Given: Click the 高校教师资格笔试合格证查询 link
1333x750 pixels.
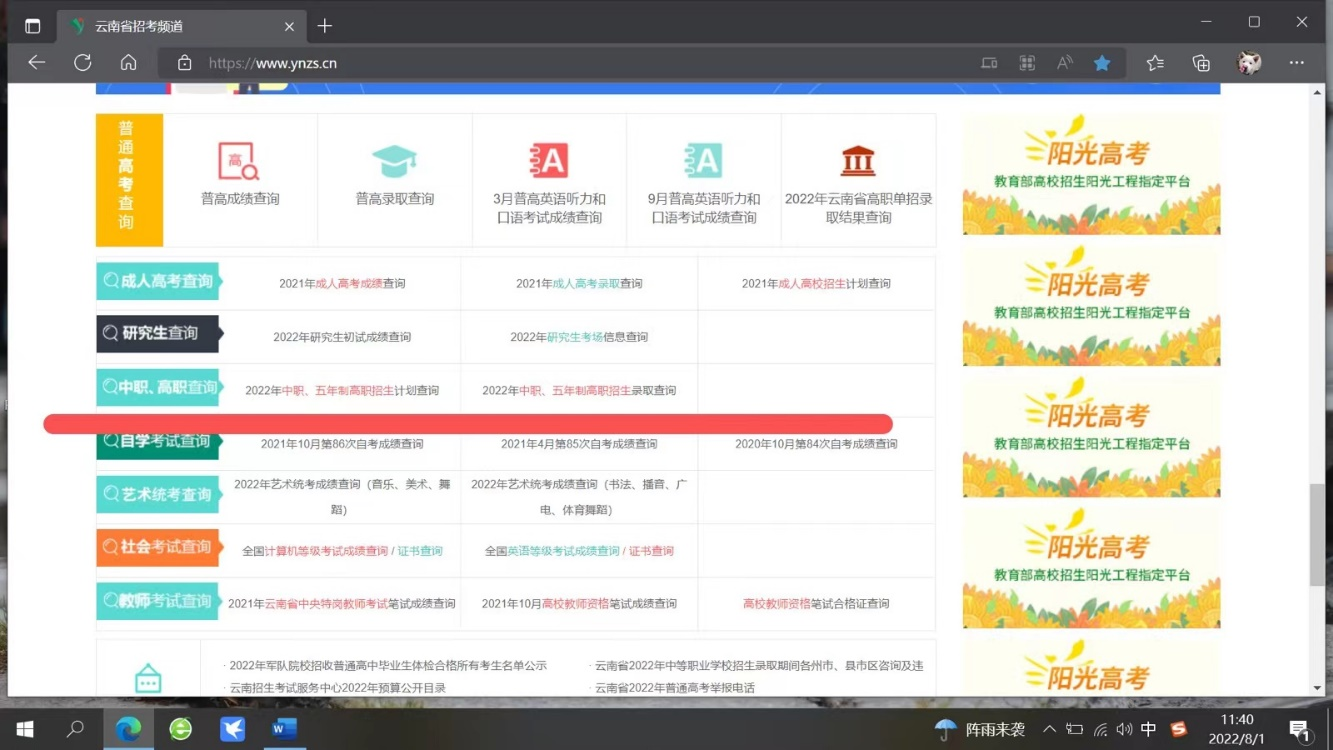Looking at the screenshot, I should (816, 604).
